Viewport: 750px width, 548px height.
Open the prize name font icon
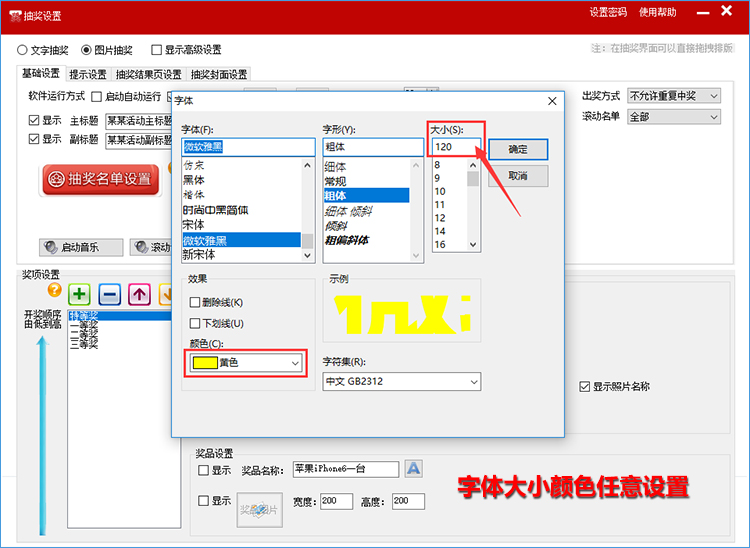[413, 469]
